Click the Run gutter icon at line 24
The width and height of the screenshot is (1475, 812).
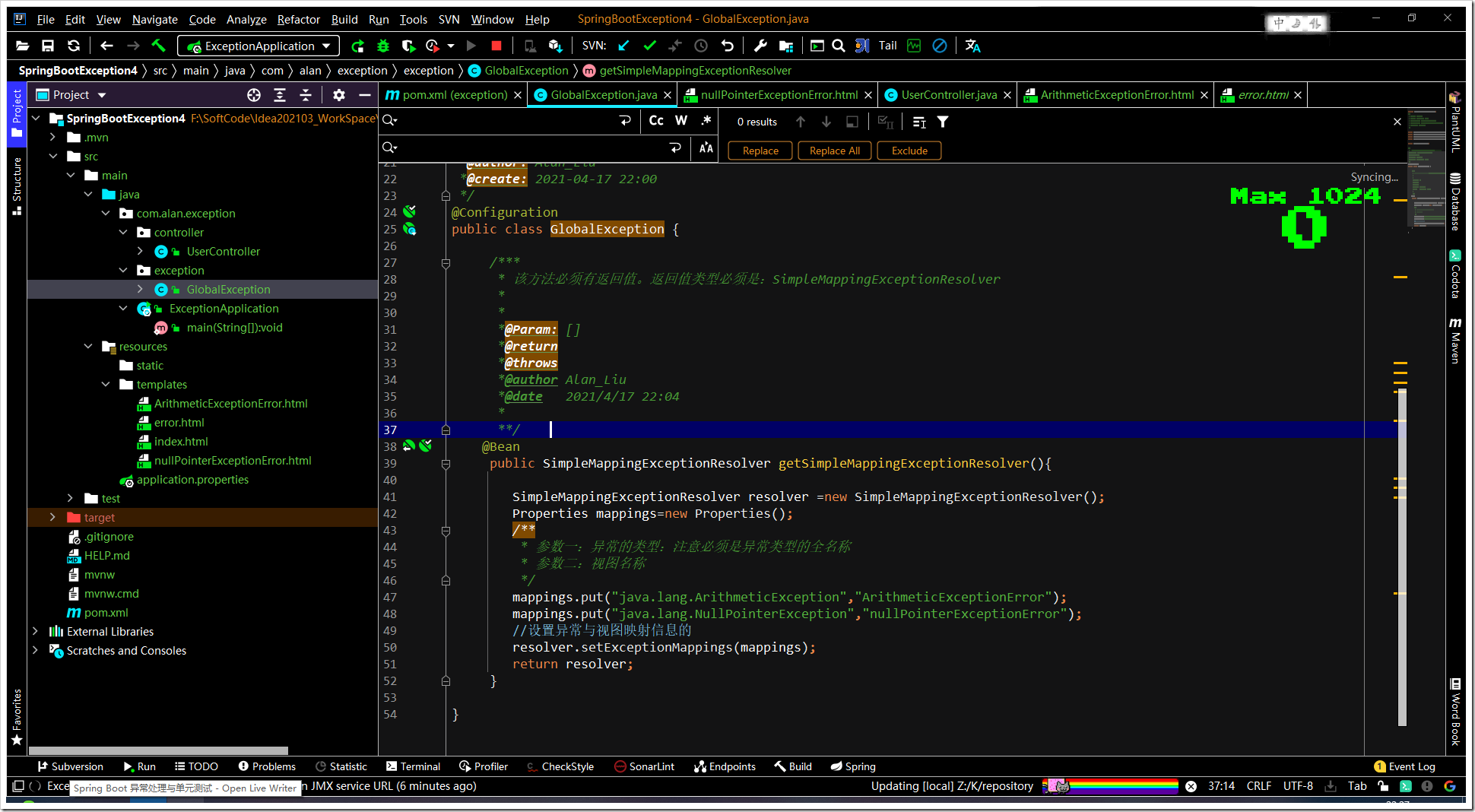(x=409, y=211)
